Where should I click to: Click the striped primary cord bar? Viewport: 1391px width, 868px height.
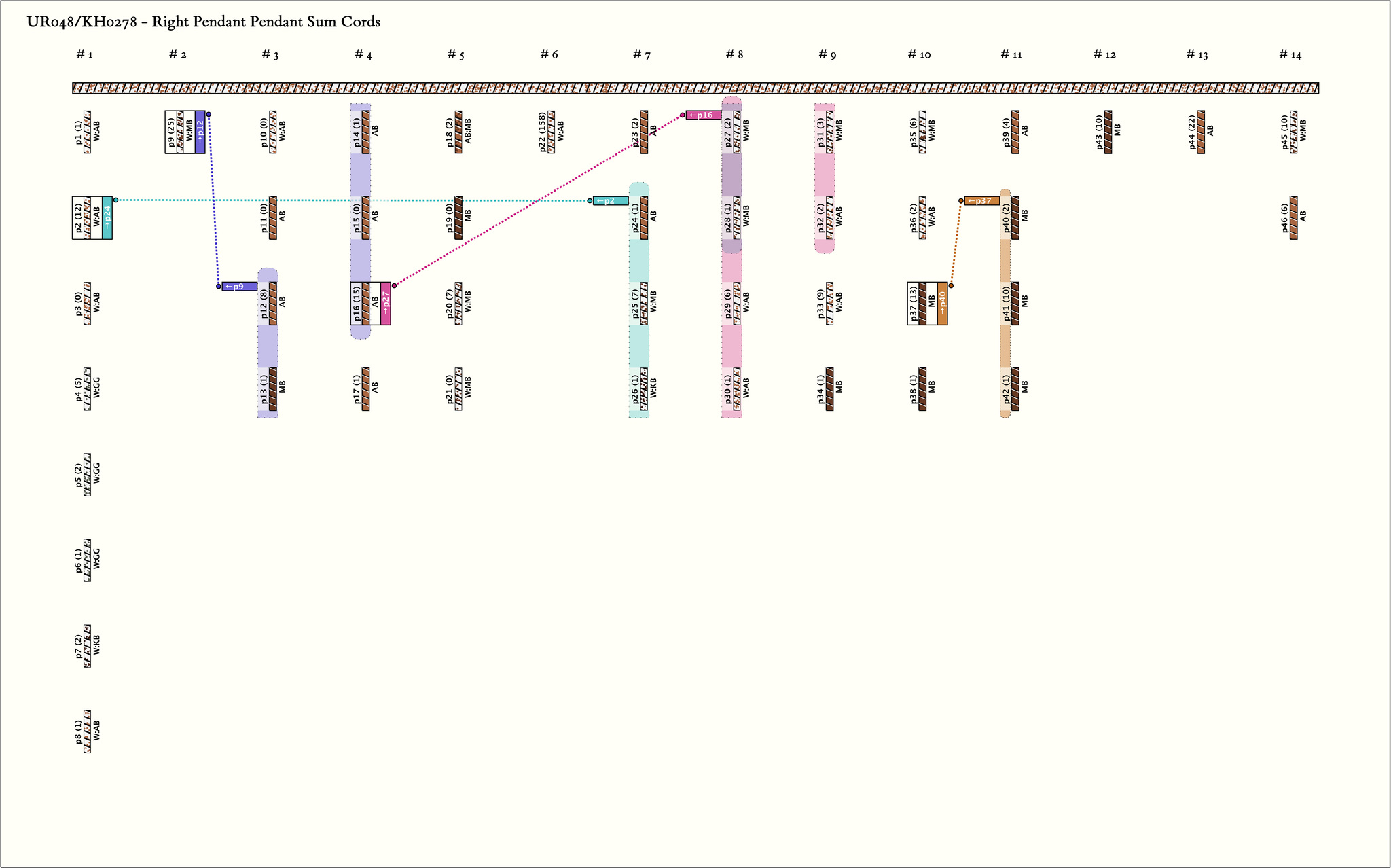pos(695,88)
